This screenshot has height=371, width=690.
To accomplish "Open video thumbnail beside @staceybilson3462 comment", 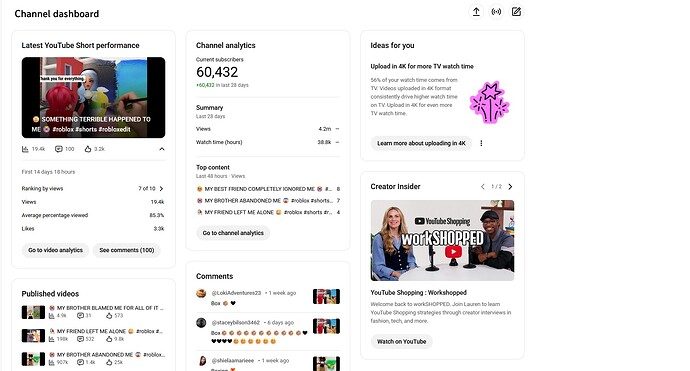I will coord(327,326).
